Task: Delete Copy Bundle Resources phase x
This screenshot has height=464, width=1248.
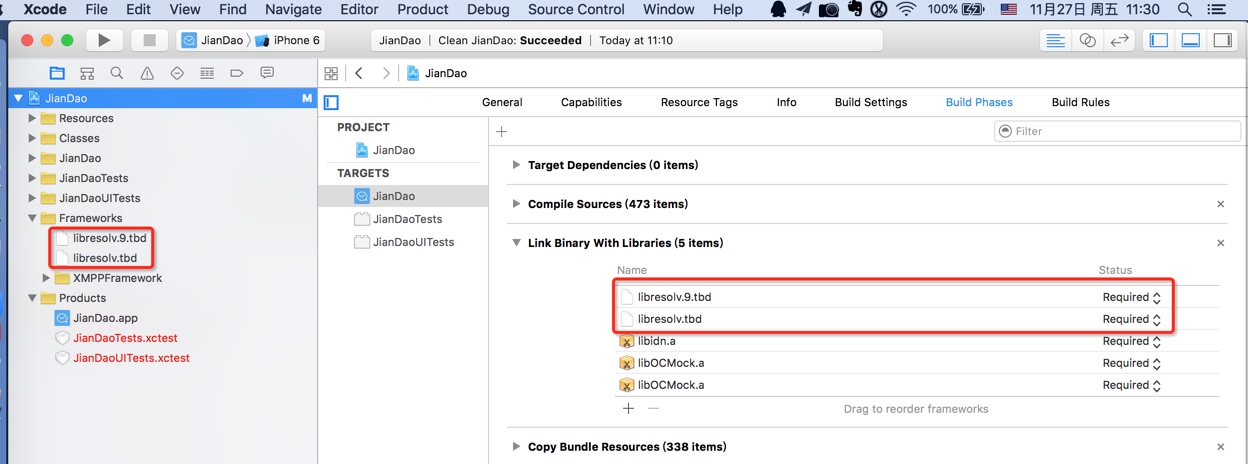Action: point(1220,447)
